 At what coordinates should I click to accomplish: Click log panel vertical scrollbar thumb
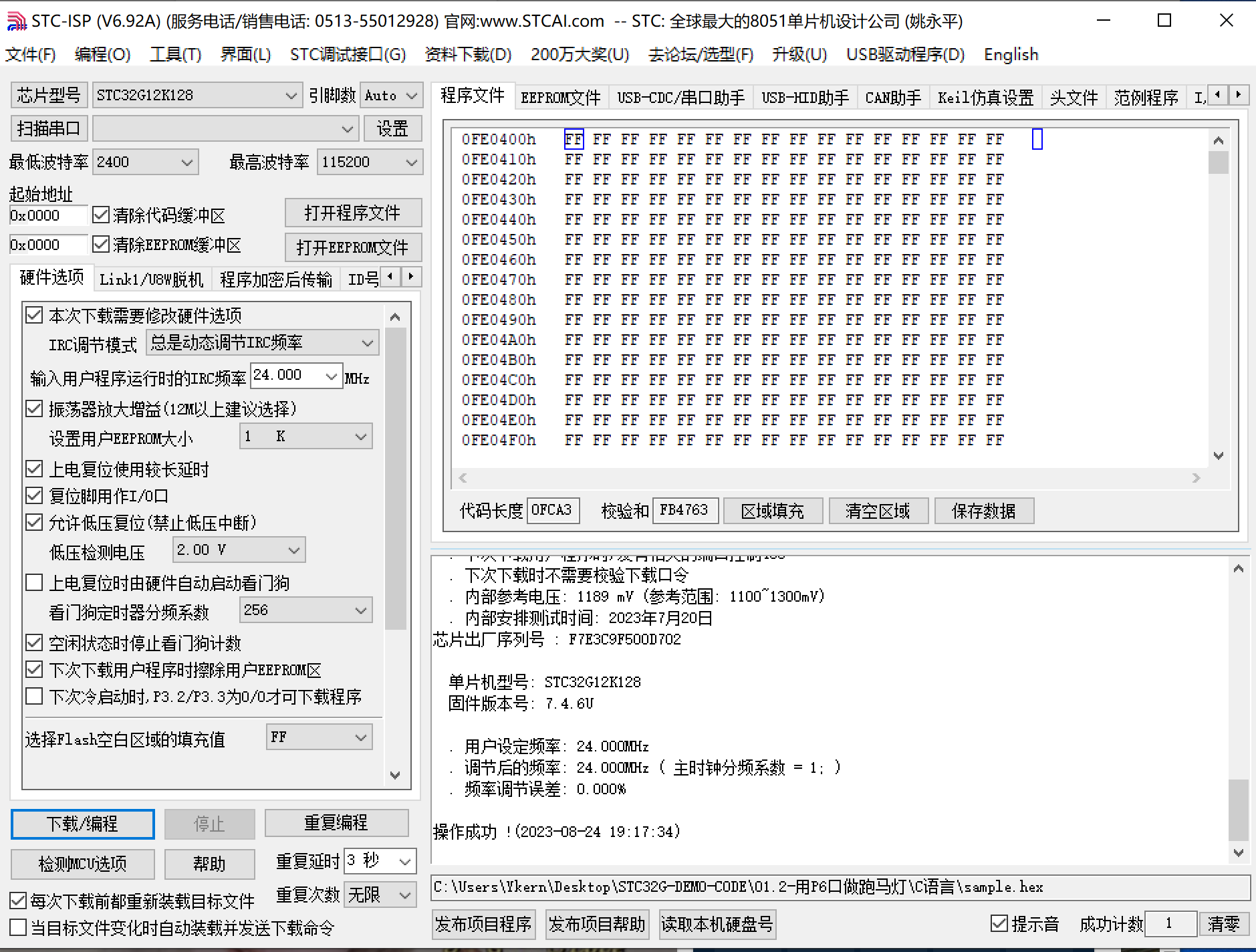(x=1238, y=809)
